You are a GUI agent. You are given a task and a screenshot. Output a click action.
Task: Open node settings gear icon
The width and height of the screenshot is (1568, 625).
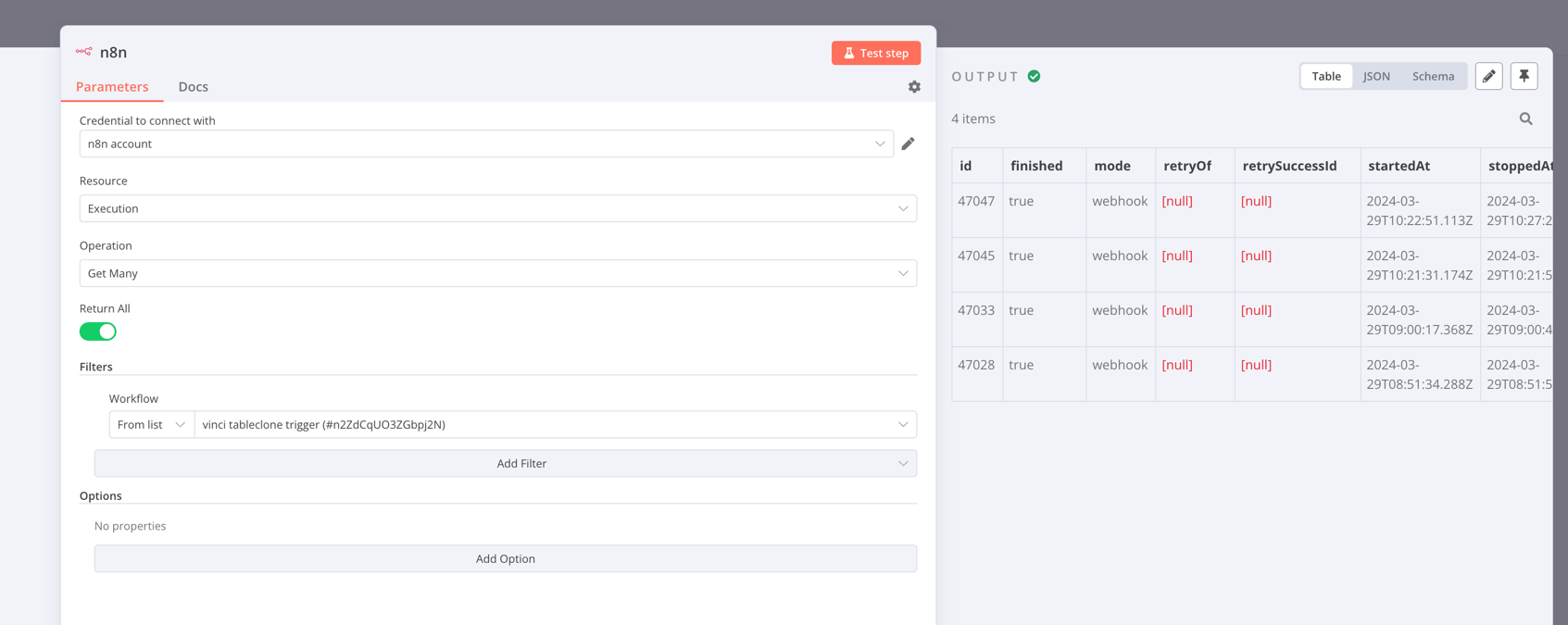click(x=914, y=87)
